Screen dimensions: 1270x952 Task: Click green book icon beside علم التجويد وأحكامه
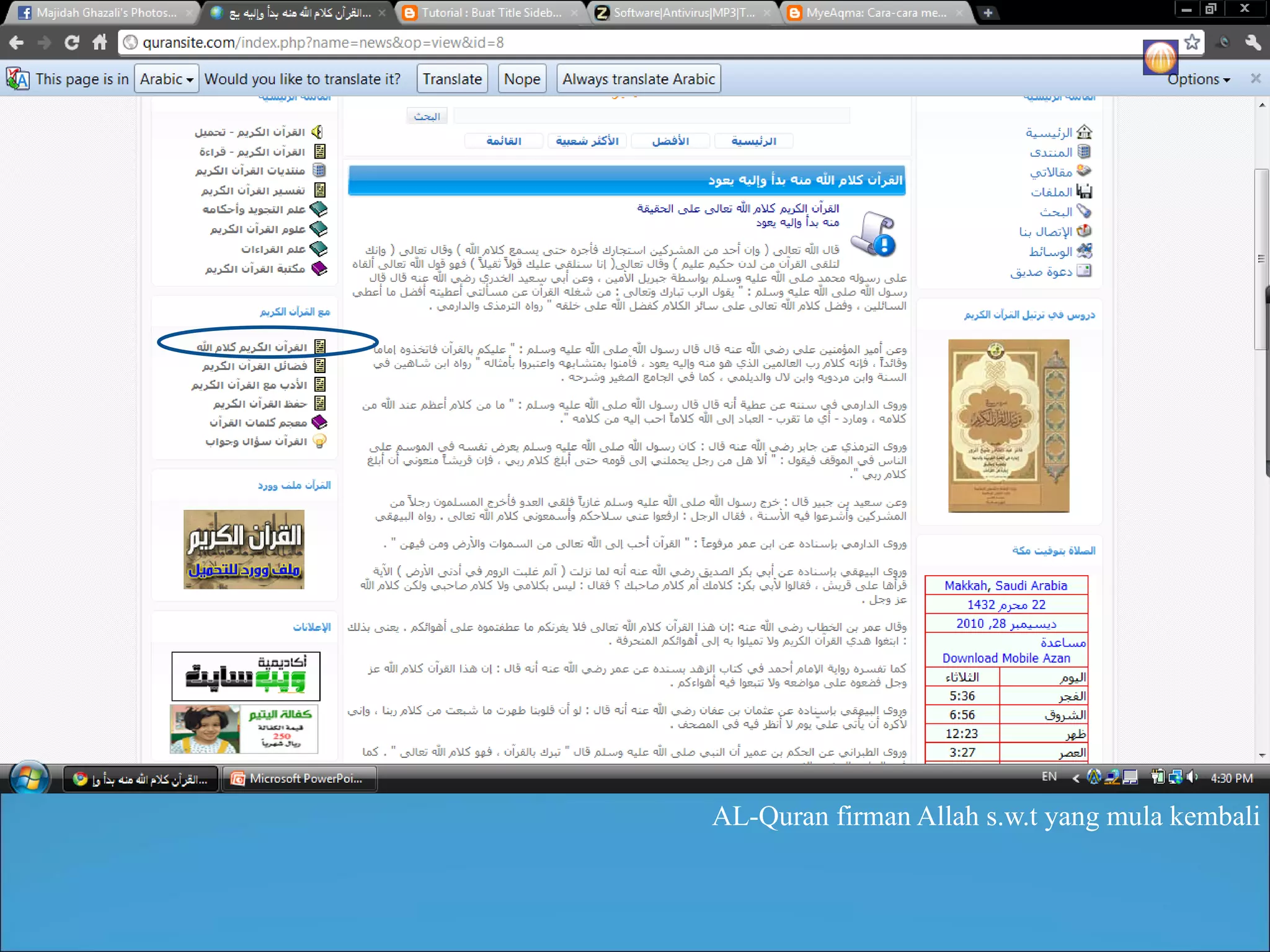click(x=319, y=209)
